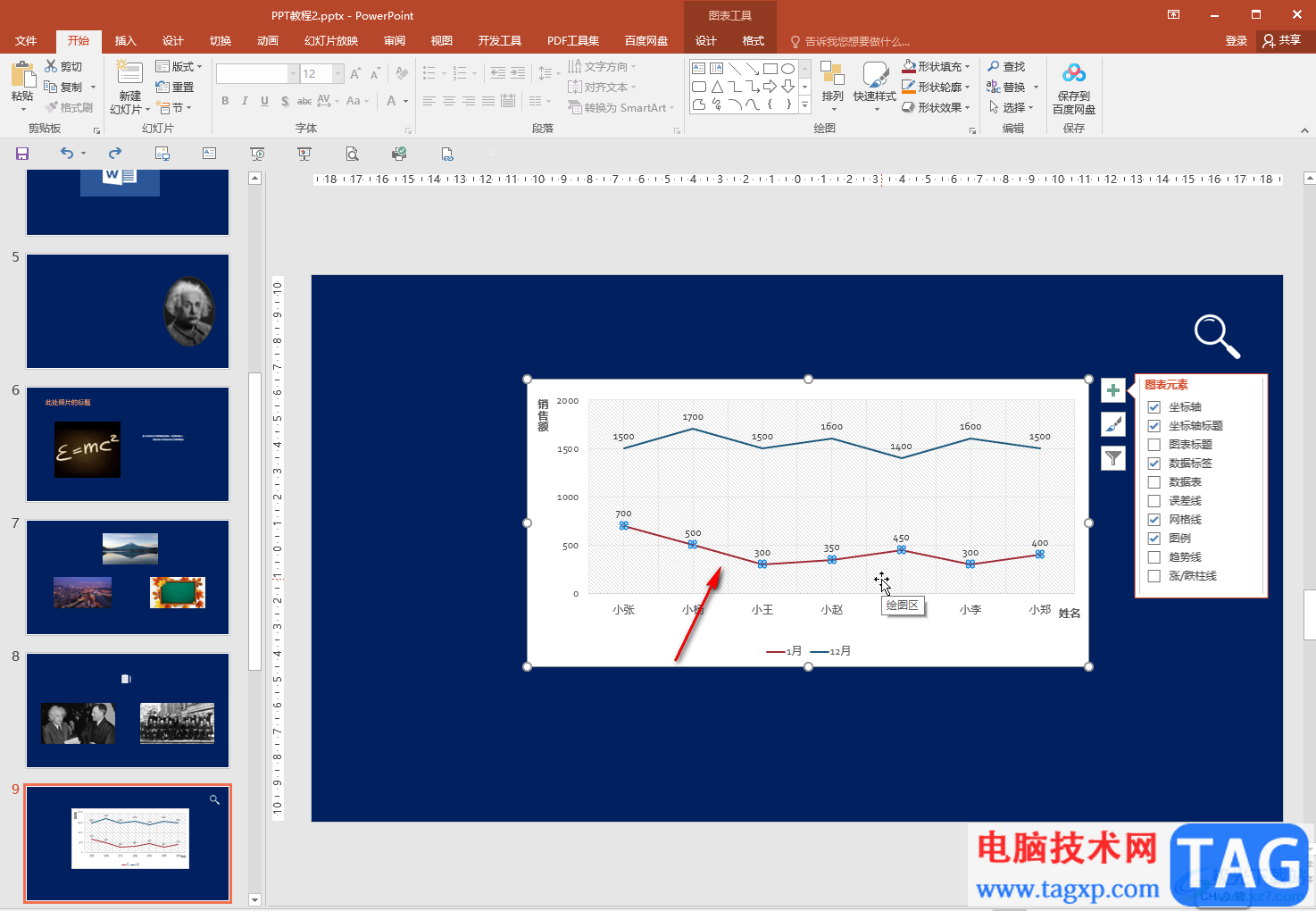Select the rectangle shape in shapes gallery
Viewport: 1316px width, 911px height.
(x=770, y=69)
